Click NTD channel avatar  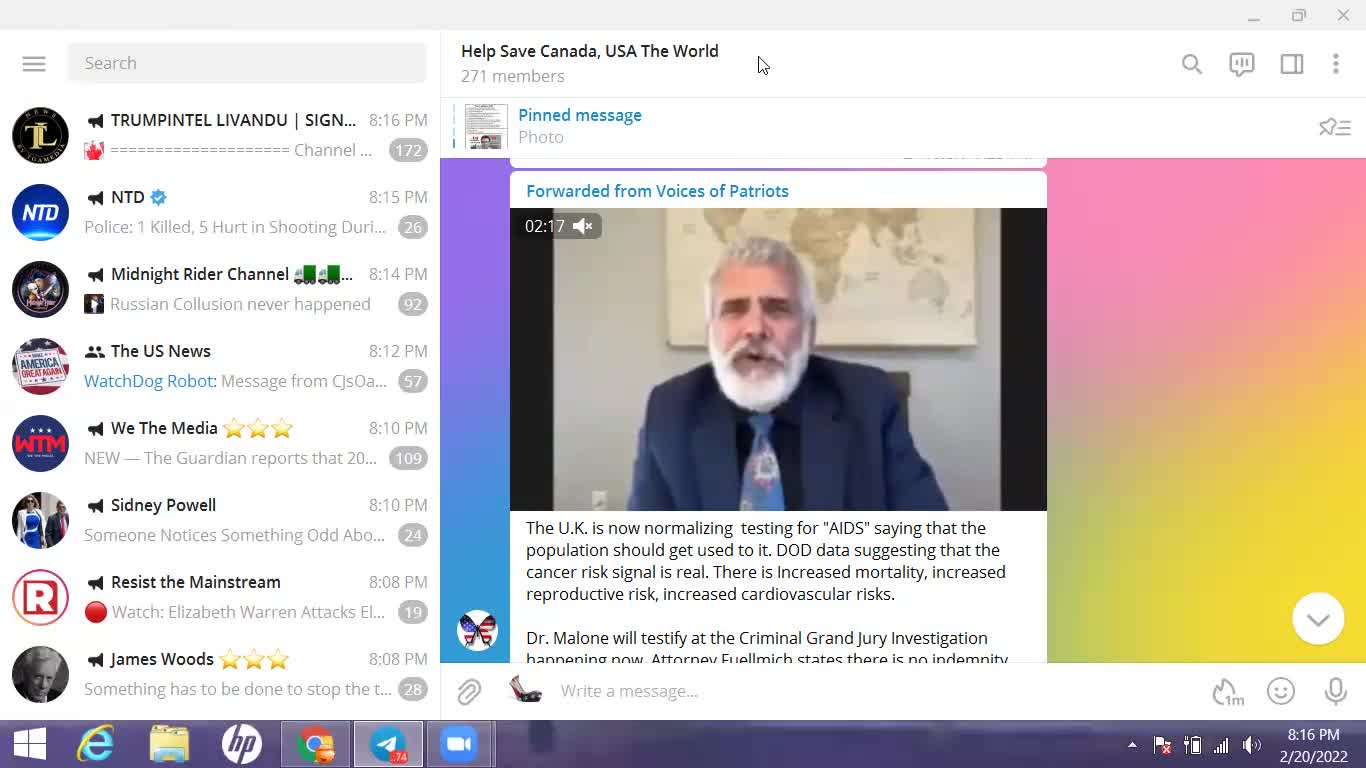point(40,212)
